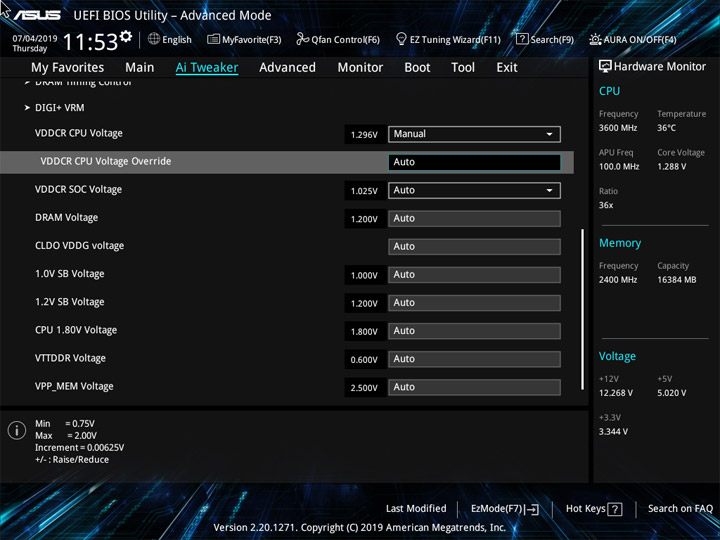Click the globe language icon
Screen dimensions: 720x540
point(154,39)
